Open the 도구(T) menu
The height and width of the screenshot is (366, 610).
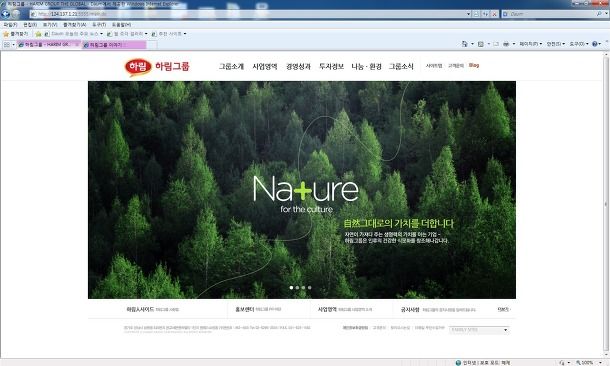coord(99,25)
